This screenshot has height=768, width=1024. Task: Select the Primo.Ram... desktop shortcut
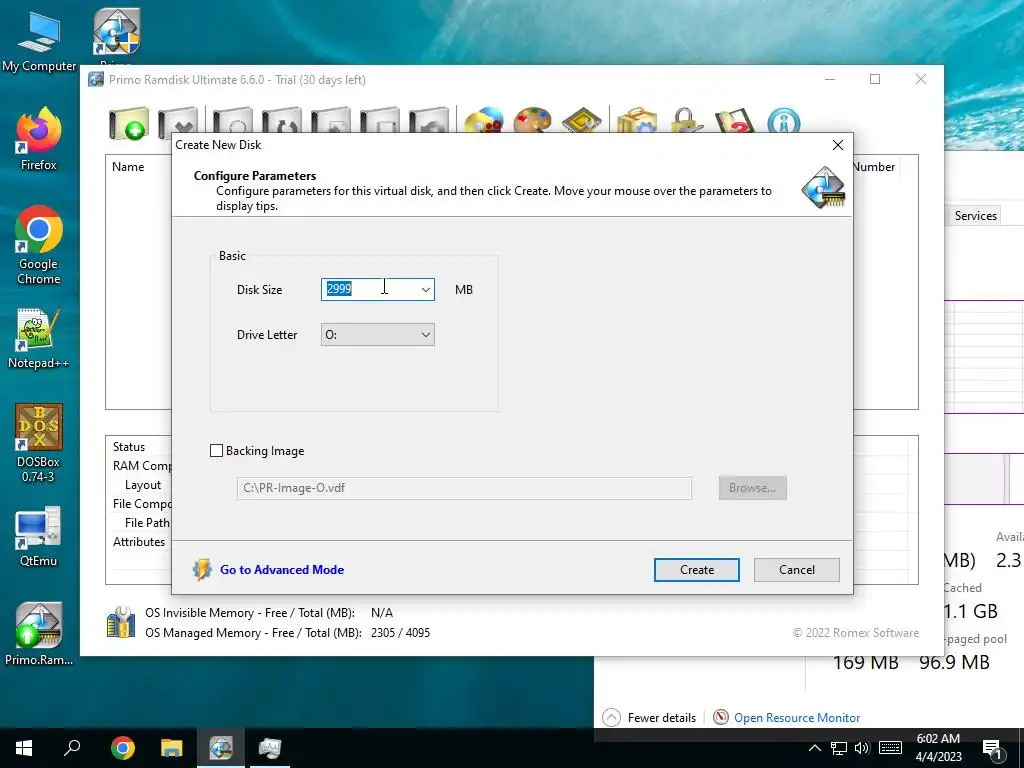39,634
